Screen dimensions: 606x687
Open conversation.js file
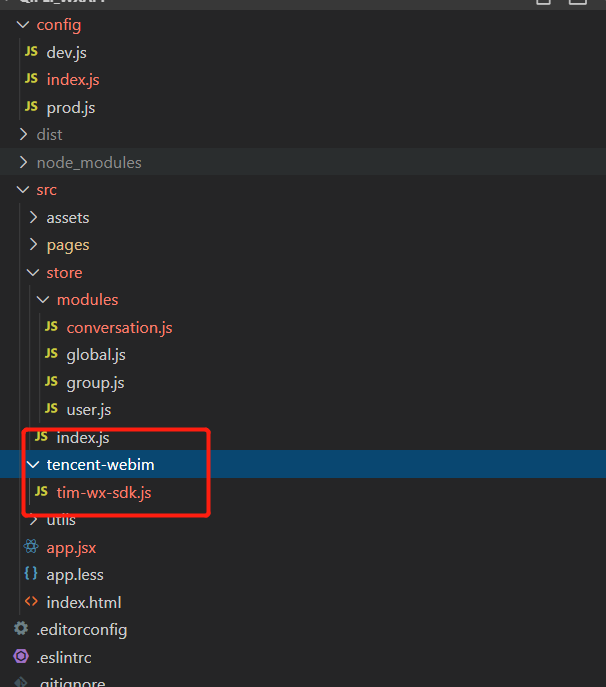(120, 328)
